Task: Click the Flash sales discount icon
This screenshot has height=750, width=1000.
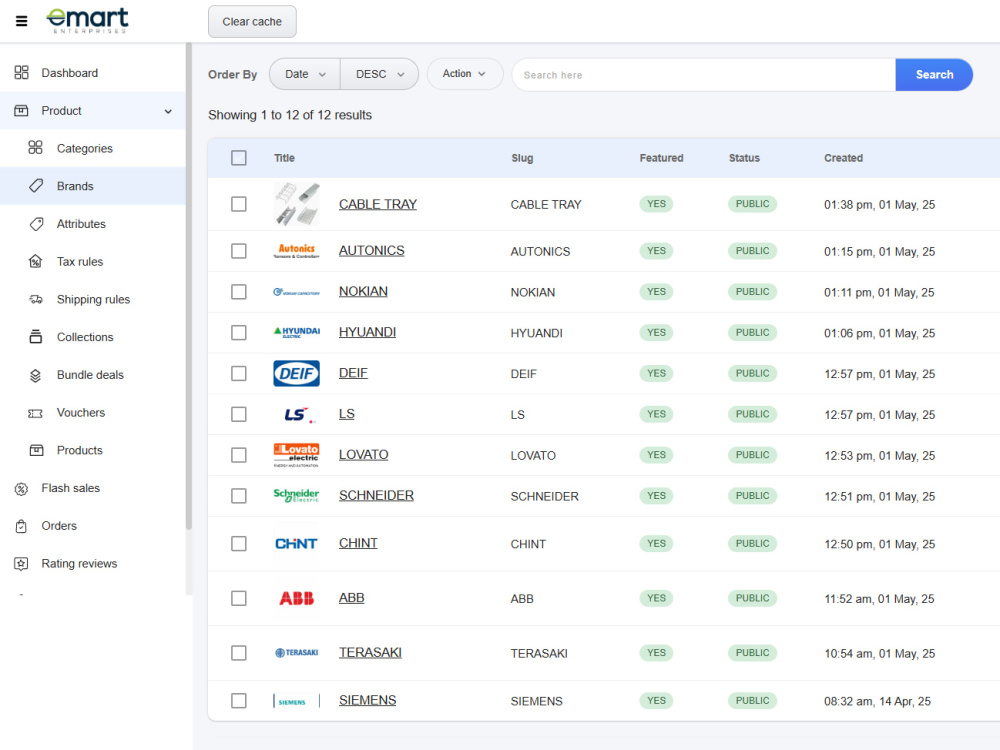Action: point(22,489)
